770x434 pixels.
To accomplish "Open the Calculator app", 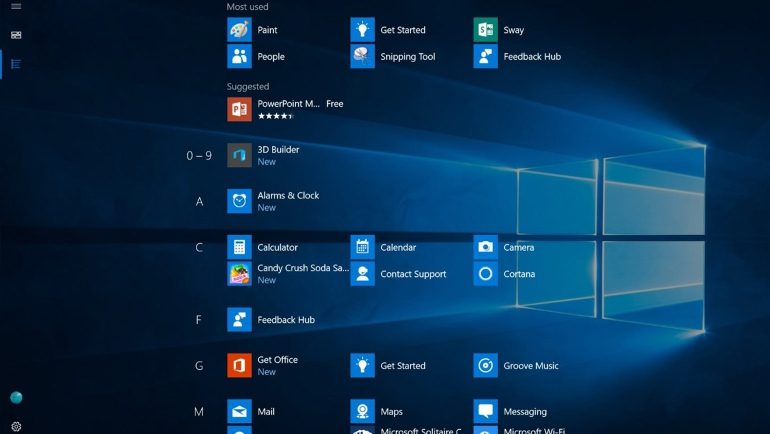I will point(239,247).
